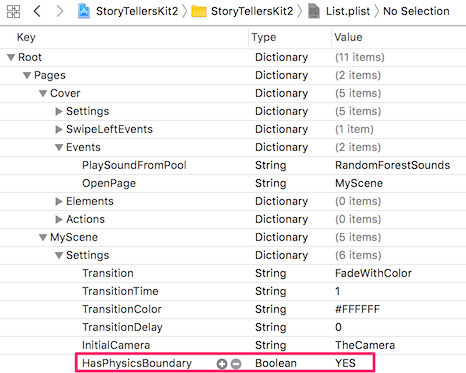The width and height of the screenshot is (466, 373).
Task: Select the StoryTellersKit2 project file icon
Action: [x=84, y=11]
